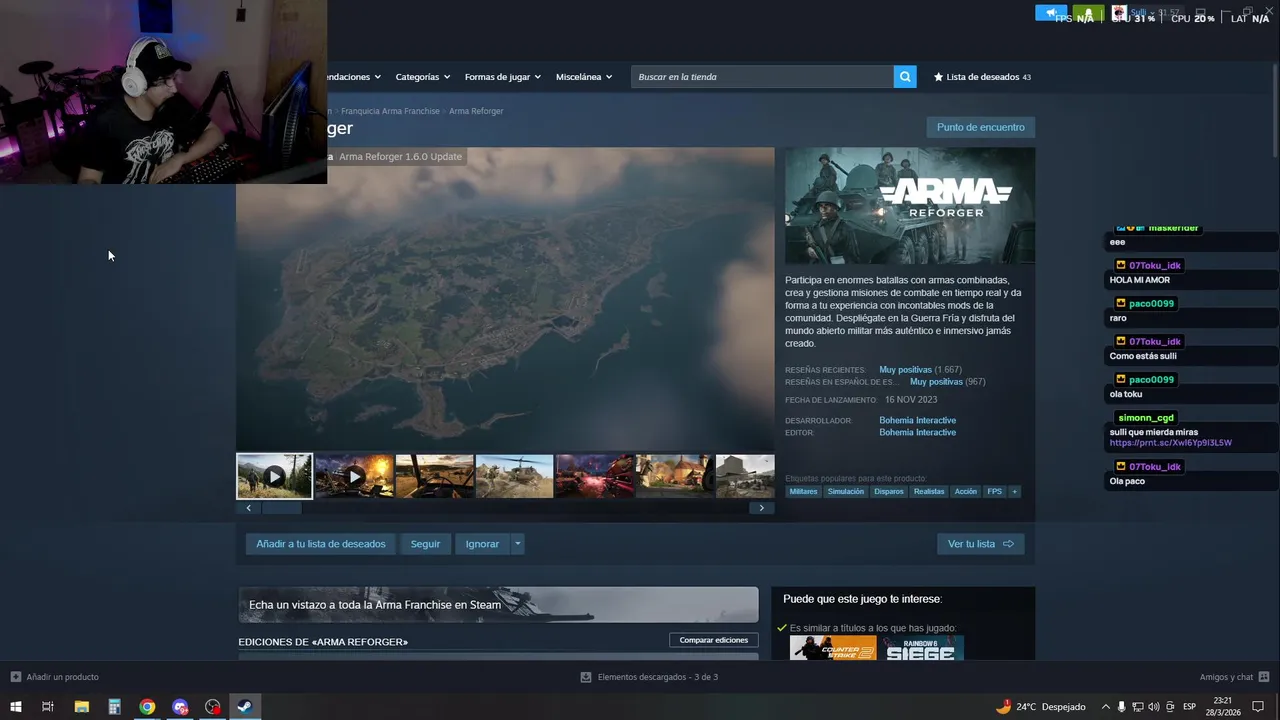The width and height of the screenshot is (1280, 720).
Task: Open the Bohemia Interactive developer link
Action: point(917,420)
